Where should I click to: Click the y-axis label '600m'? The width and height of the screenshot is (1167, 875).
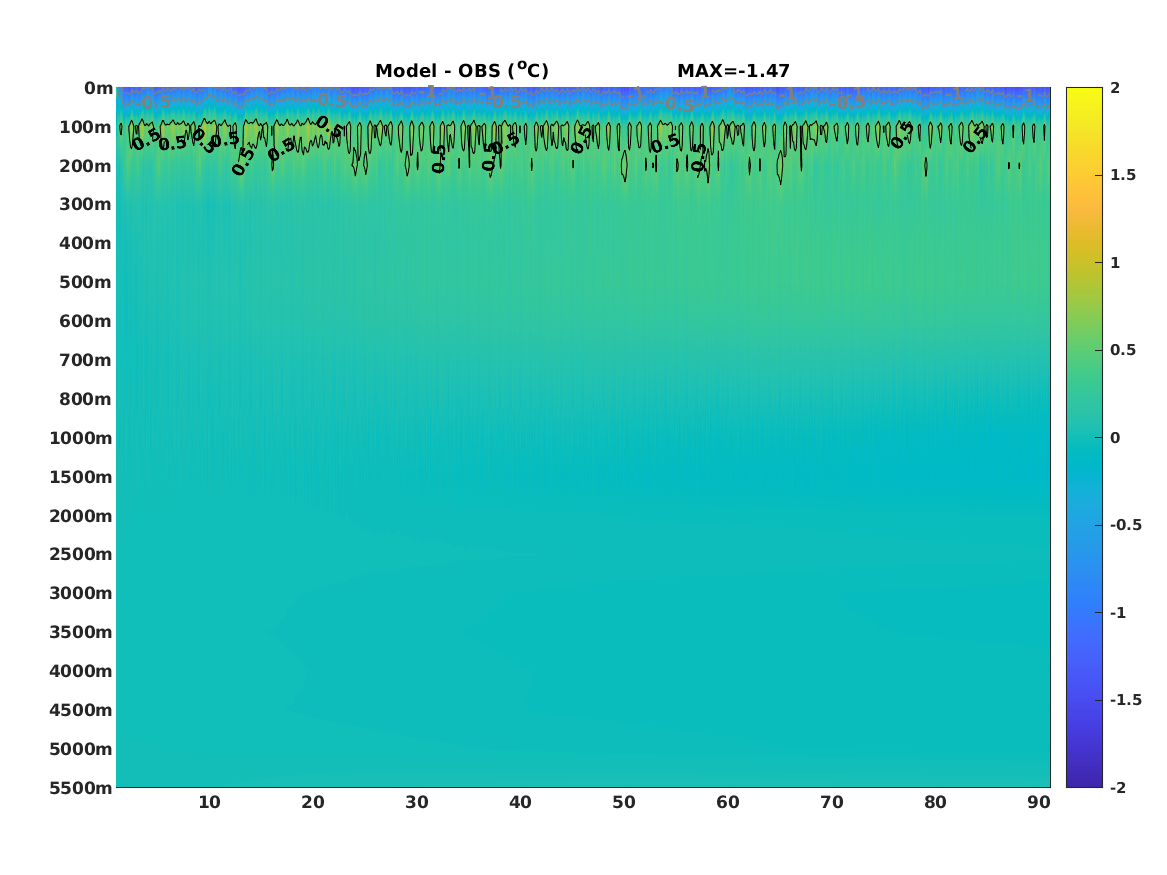86,321
